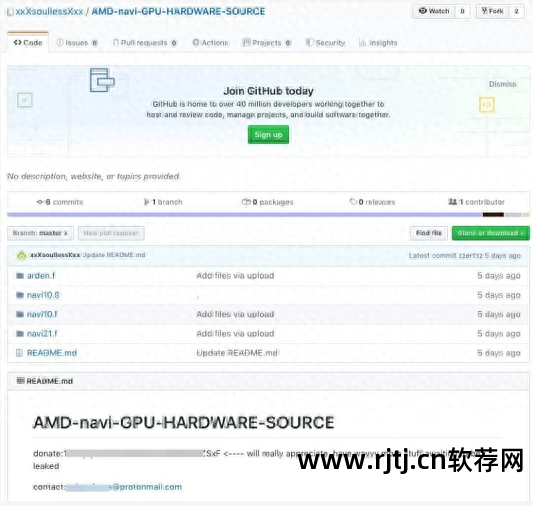Click the Pull requests tab icon
The width and height of the screenshot is (533, 506).
click(x=116, y=42)
